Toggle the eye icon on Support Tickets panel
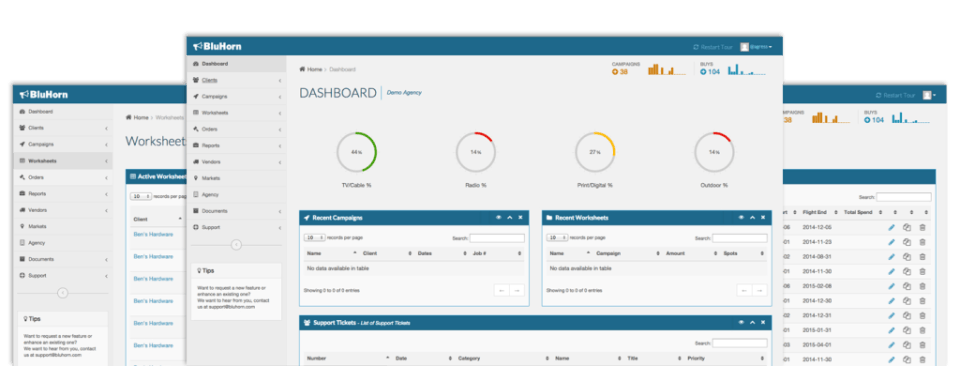 click(741, 322)
